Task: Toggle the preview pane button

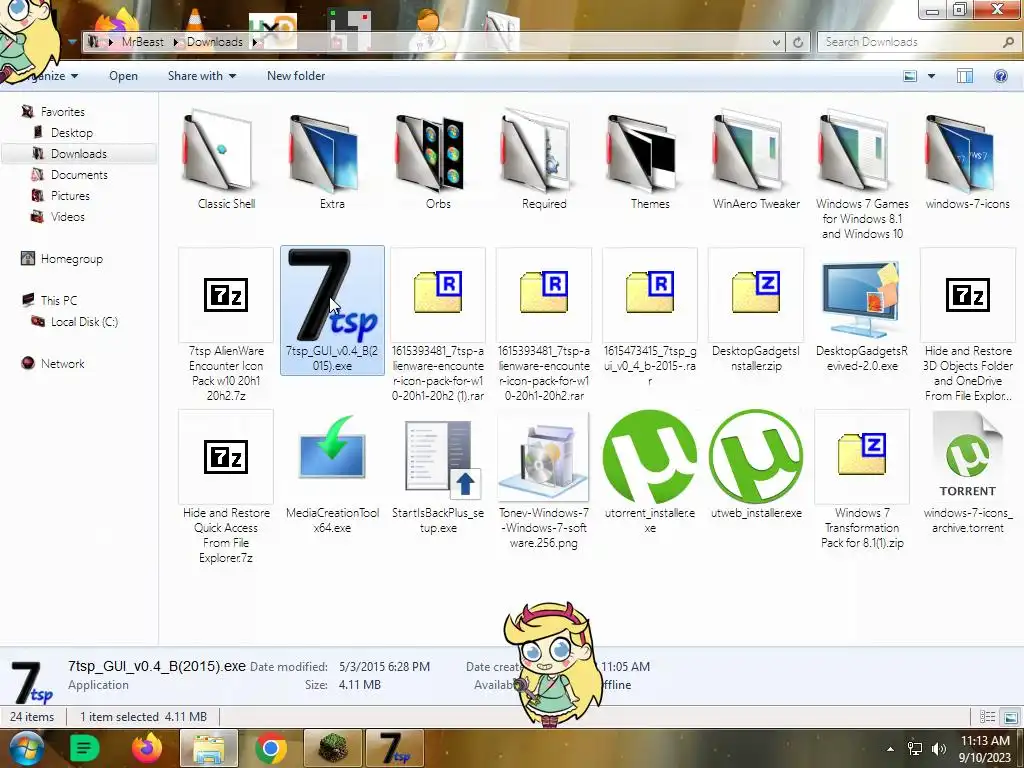Action: pos(965,76)
